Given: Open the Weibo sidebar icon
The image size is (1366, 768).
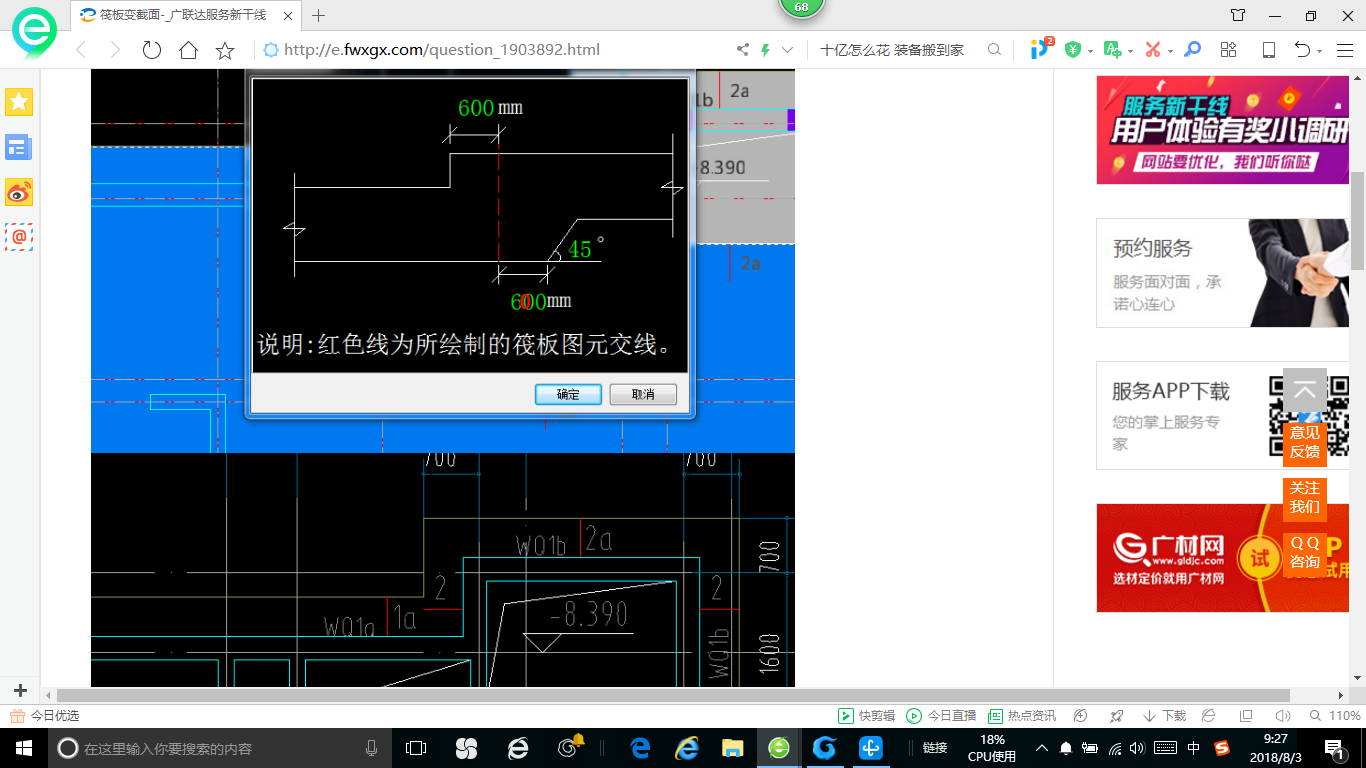Looking at the screenshot, I should click(19, 192).
